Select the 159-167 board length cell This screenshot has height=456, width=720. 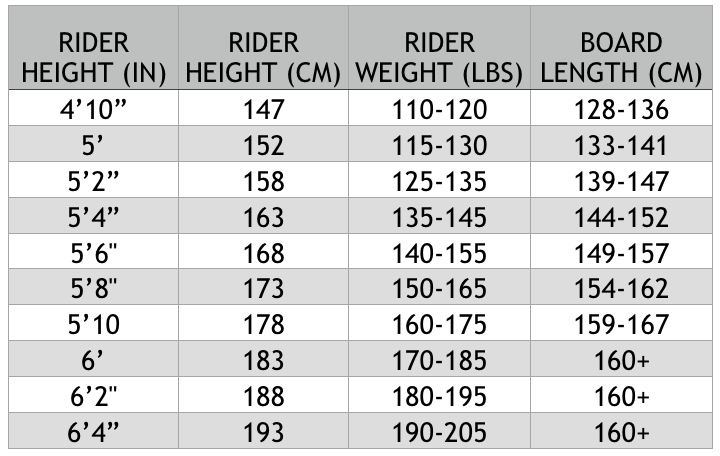coord(621,323)
